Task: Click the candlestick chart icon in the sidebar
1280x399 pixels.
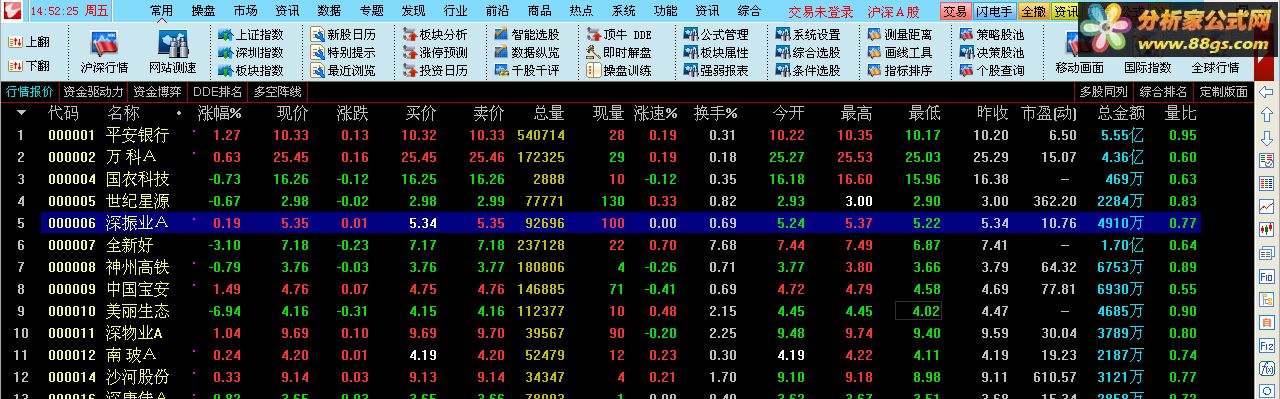Action: tap(1266, 228)
